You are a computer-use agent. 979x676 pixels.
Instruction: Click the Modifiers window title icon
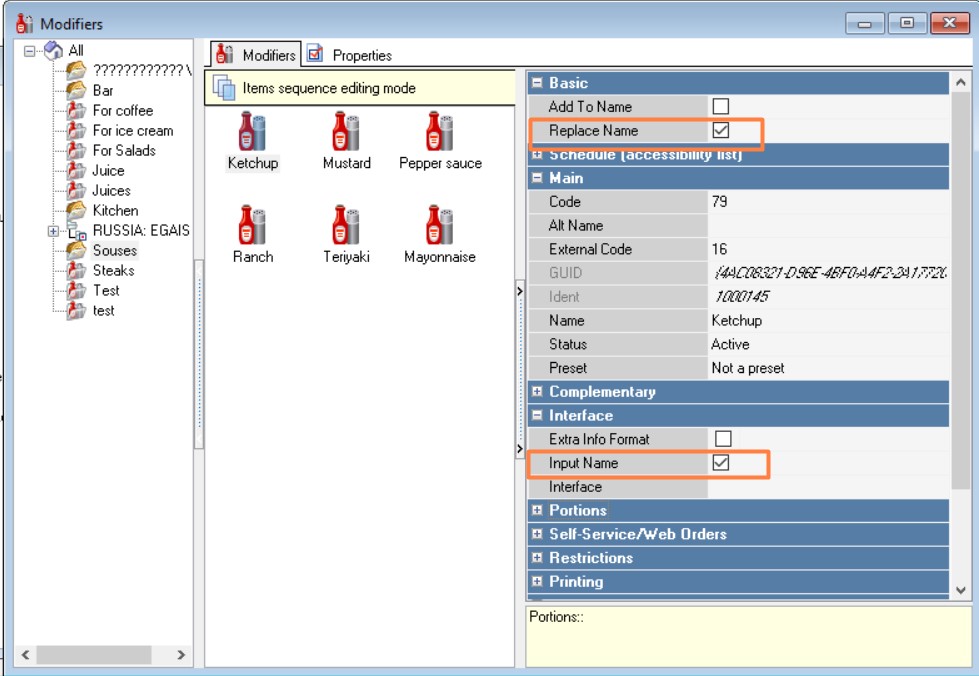coord(24,23)
